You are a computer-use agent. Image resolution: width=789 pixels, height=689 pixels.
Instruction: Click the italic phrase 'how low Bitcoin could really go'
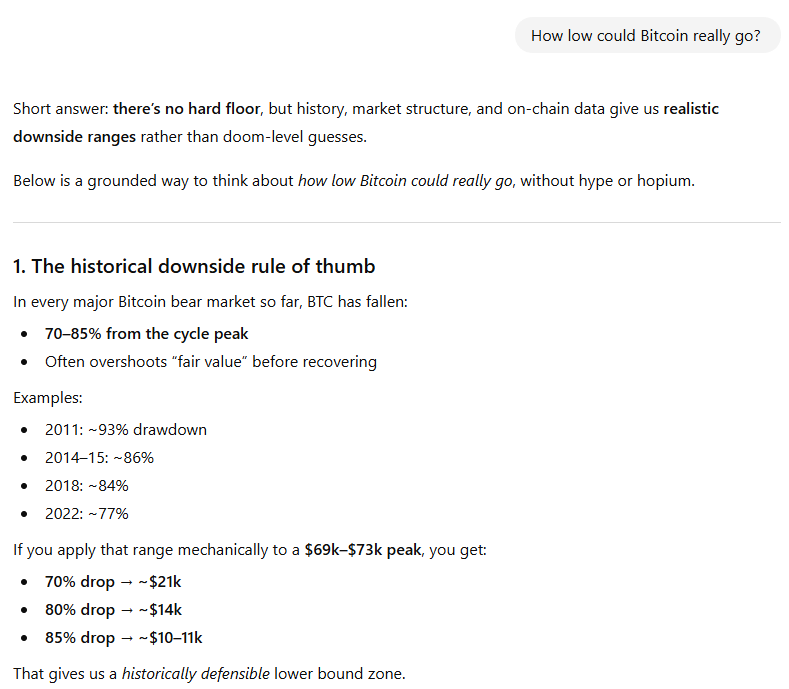click(405, 181)
